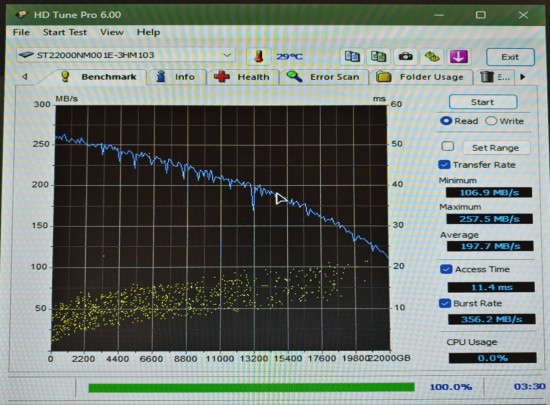This screenshot has width=550, height=405.
Task: Maximize the HD Tune Pro window
Action: click(x=481, y=15)
